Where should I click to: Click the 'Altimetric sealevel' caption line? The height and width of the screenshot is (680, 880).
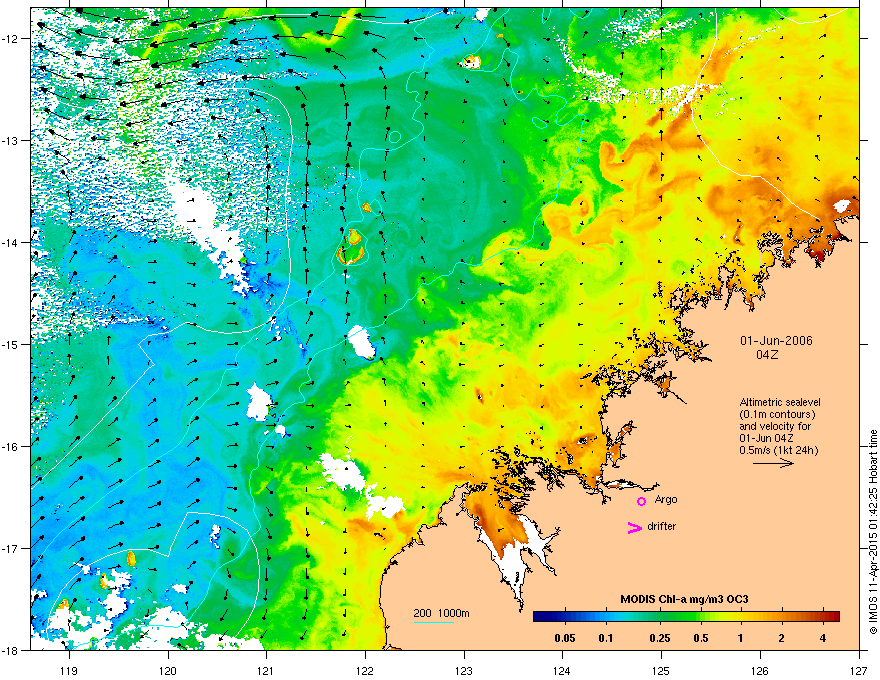pos(780,402)
